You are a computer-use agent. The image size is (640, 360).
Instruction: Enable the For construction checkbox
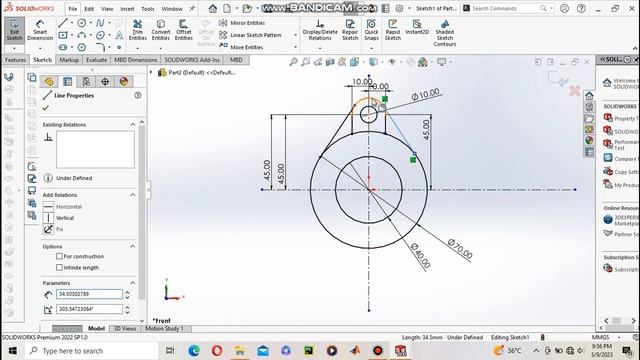pos(60,256)
